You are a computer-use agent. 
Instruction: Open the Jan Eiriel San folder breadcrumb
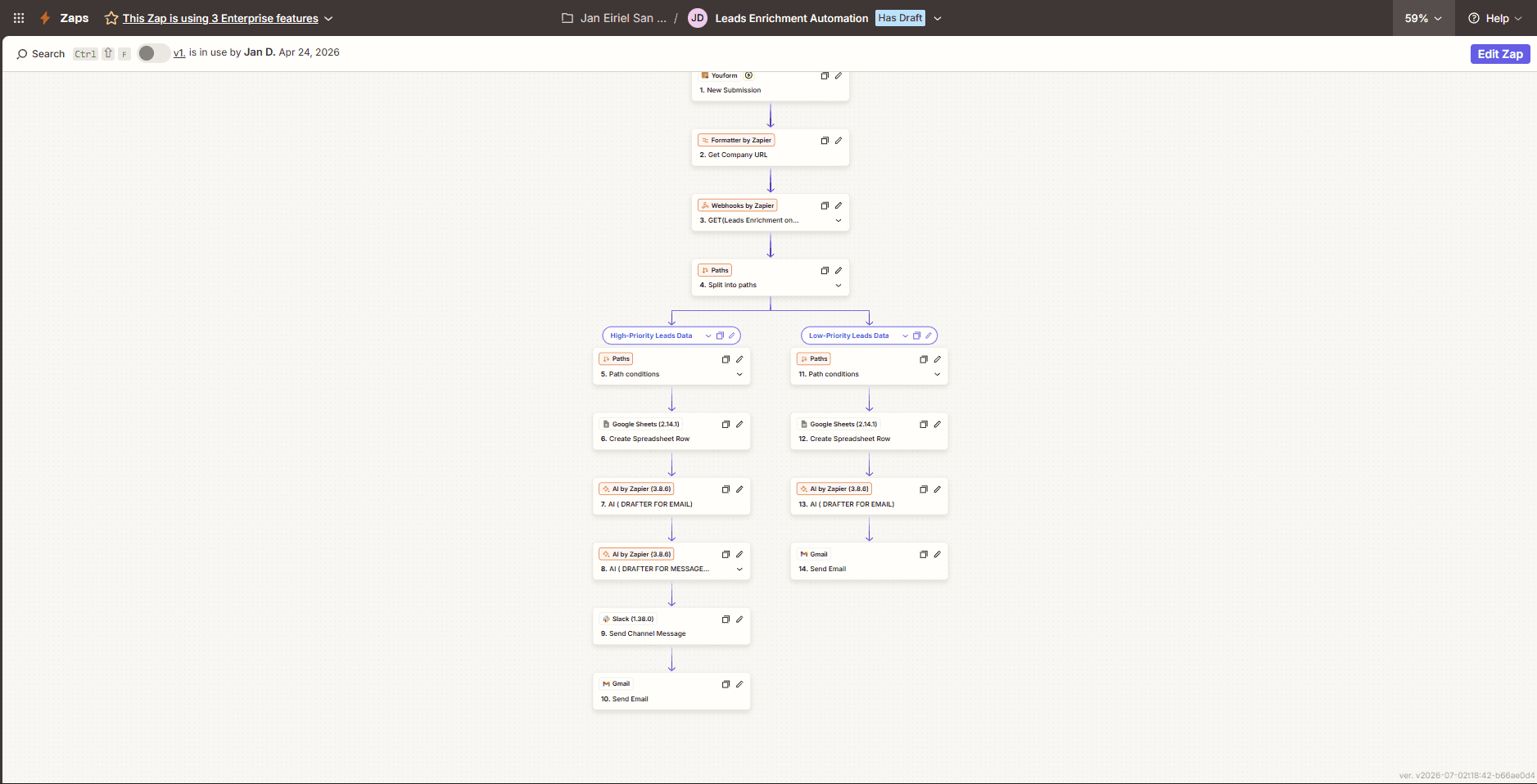pos(623,18)
